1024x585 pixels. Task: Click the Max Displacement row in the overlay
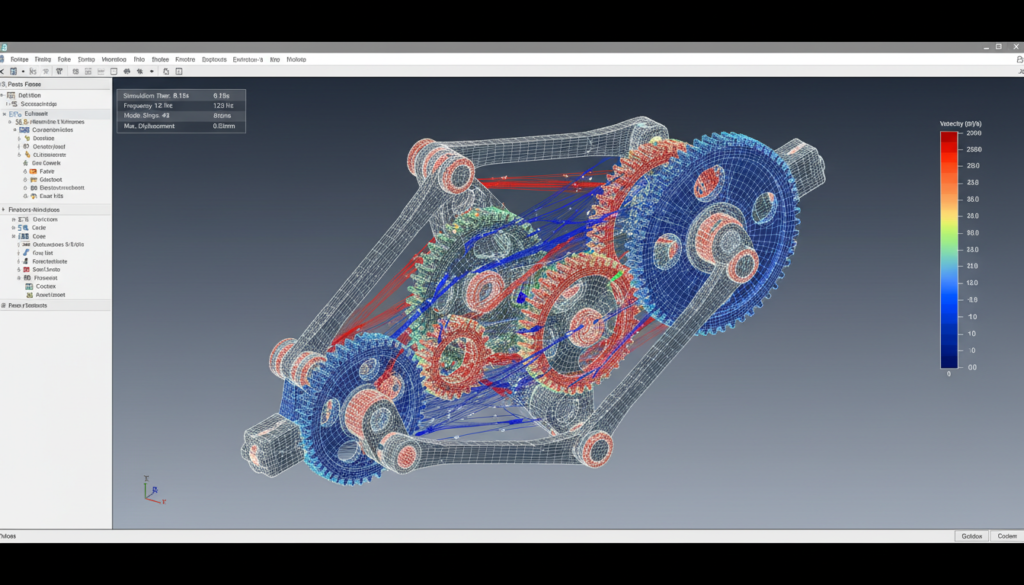182,126
